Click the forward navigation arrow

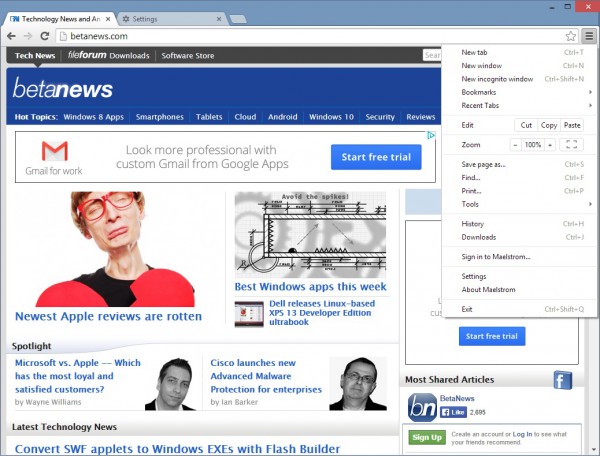click(x=28, y=36)
